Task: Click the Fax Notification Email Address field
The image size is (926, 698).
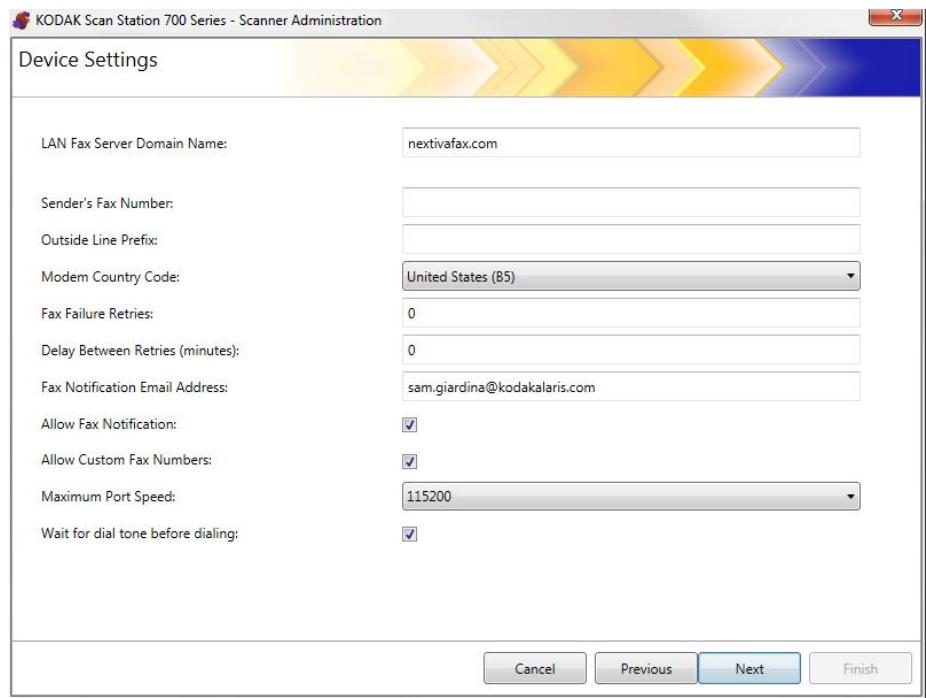Action: click(631, 387)
